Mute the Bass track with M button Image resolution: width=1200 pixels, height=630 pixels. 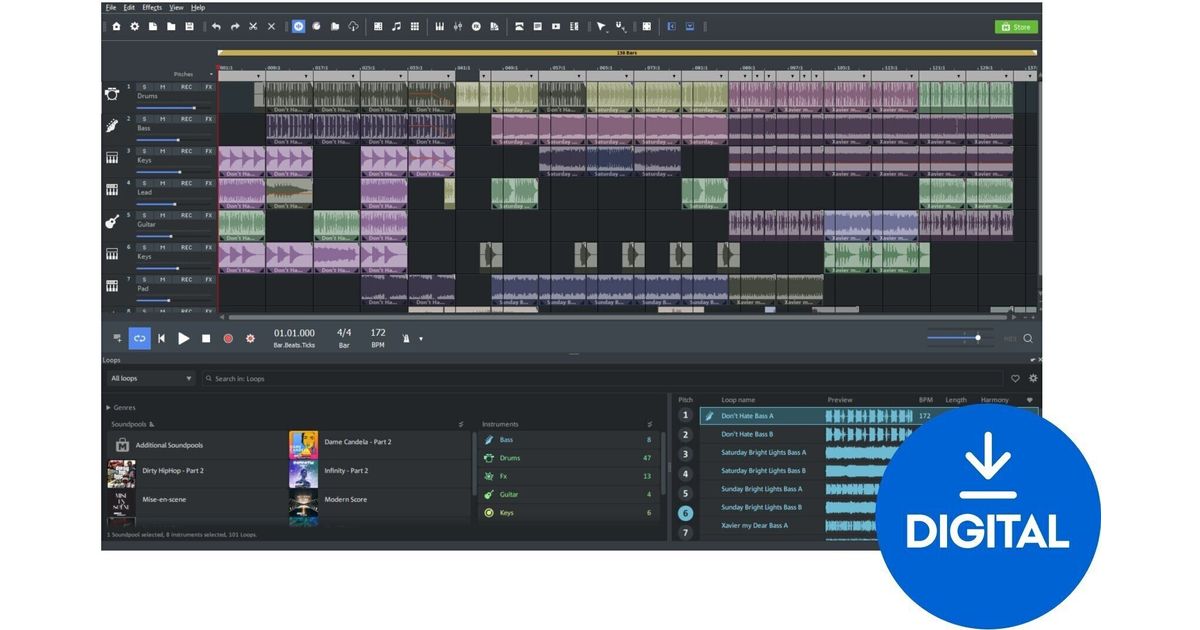click(163, 119)
